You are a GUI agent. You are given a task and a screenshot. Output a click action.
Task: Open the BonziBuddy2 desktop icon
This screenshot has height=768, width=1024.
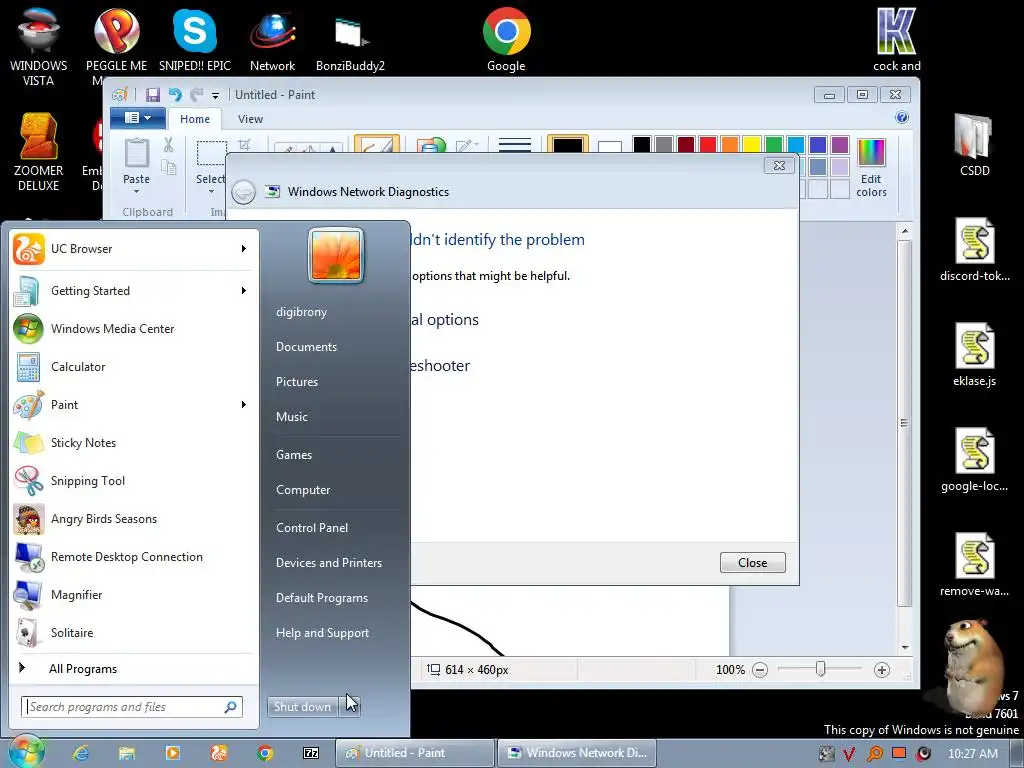(x=350, y=40)
